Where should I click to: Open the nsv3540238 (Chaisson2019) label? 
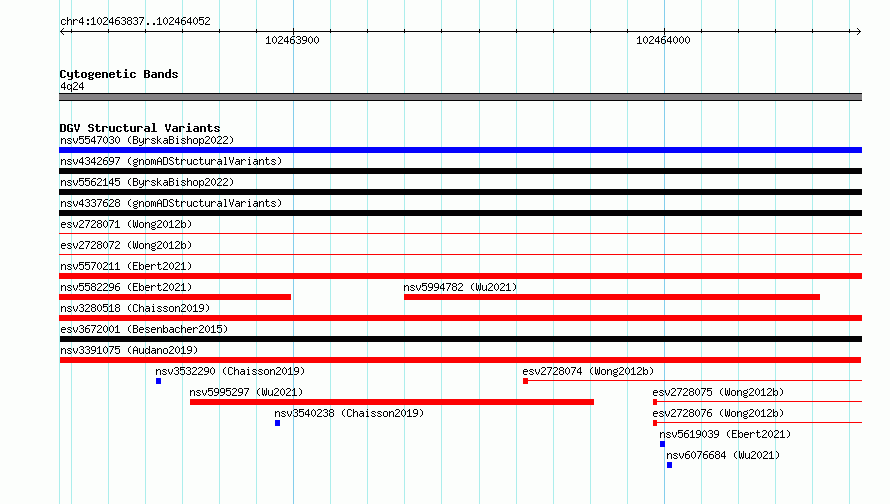pyautogui.click(x=349, y=413)
